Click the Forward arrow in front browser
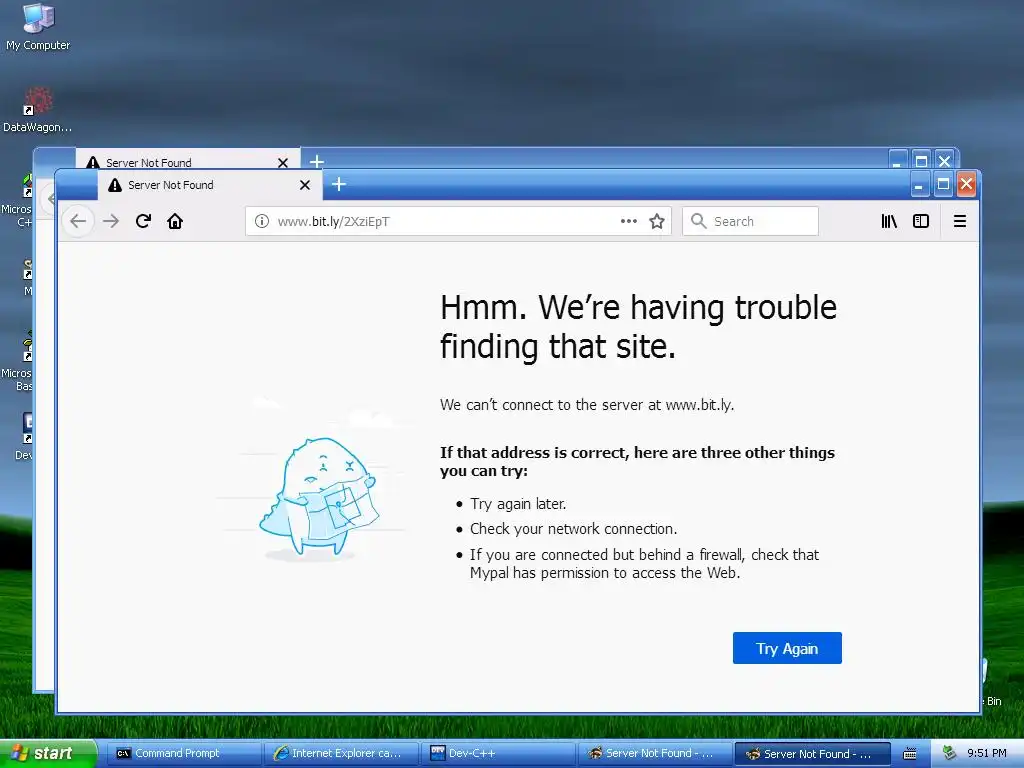 point(111,221)
